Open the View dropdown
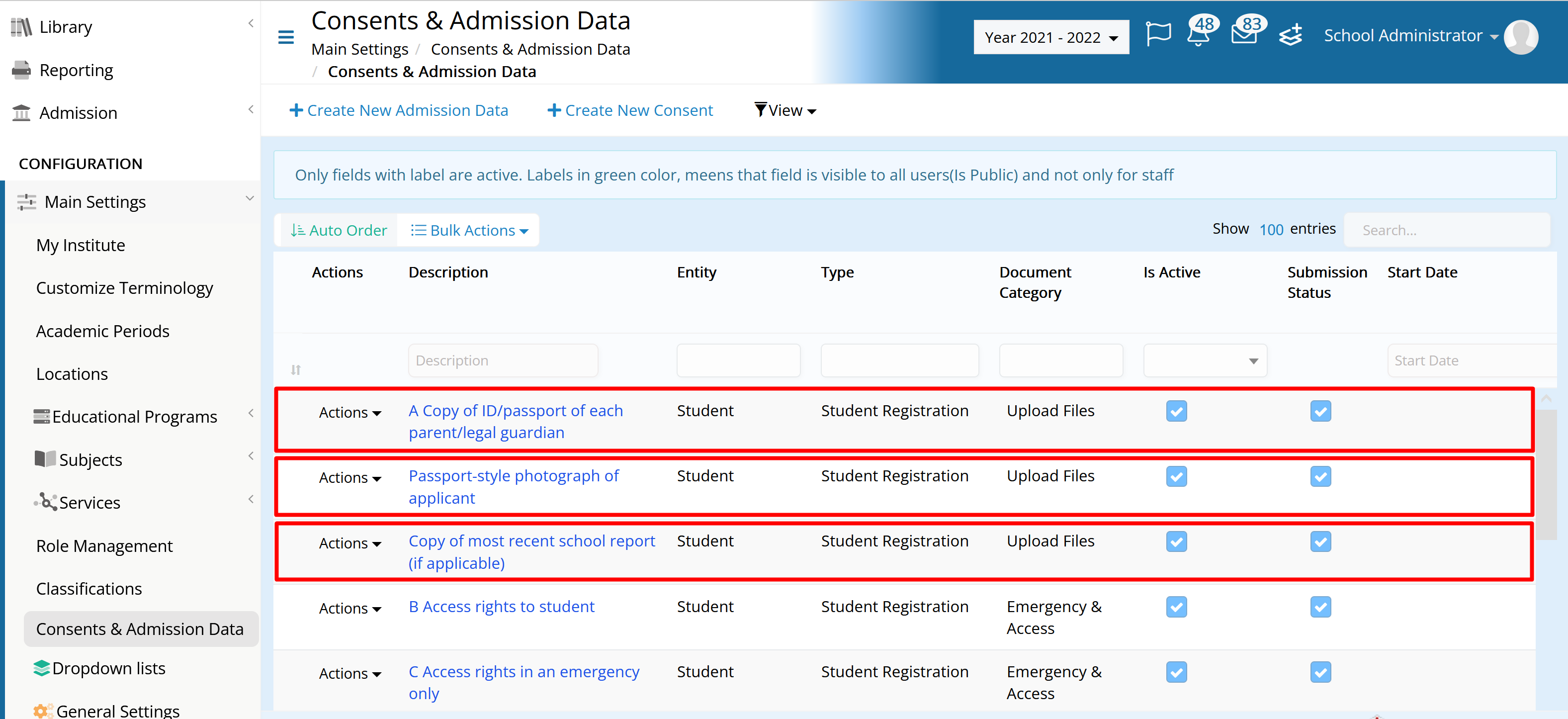Screen dimensions: 1568x719 pyautogui.click(x=785, y=110)
